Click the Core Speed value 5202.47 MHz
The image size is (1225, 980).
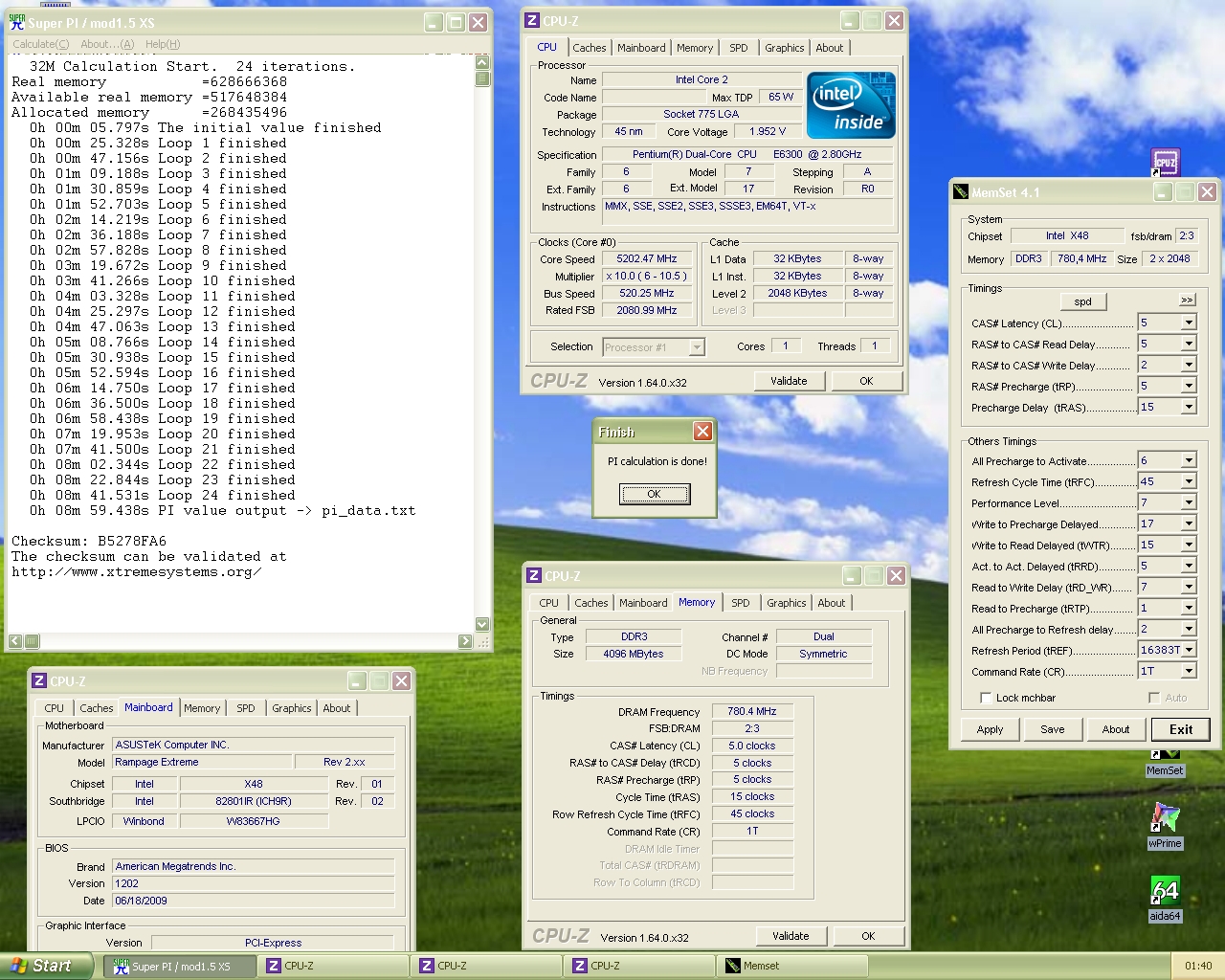pyautogui.click(x=646, y=259)
